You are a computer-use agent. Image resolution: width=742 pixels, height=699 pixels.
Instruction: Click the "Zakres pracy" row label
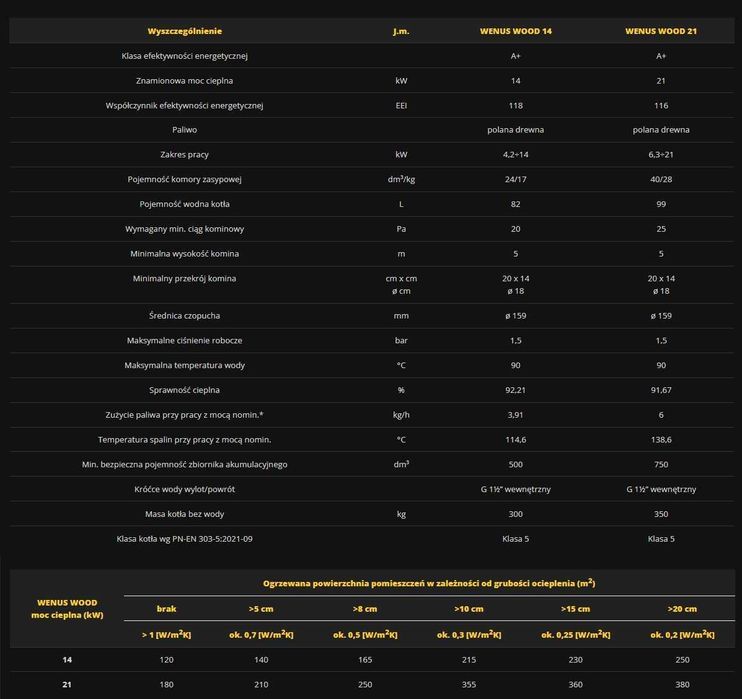pyautogui.click(x=185, y=154)
